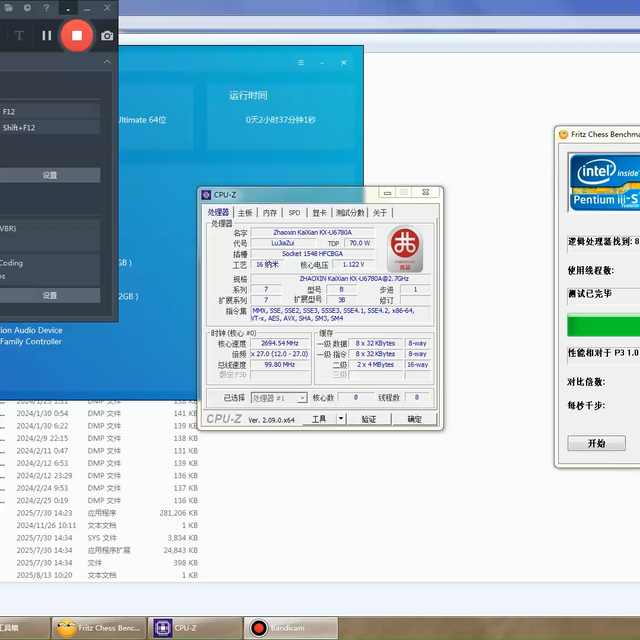Open Bandicam scheduled recording clock icon
The height and width of the screenshot is (640, 640).
pyautogui.click(x=27, y=8)
